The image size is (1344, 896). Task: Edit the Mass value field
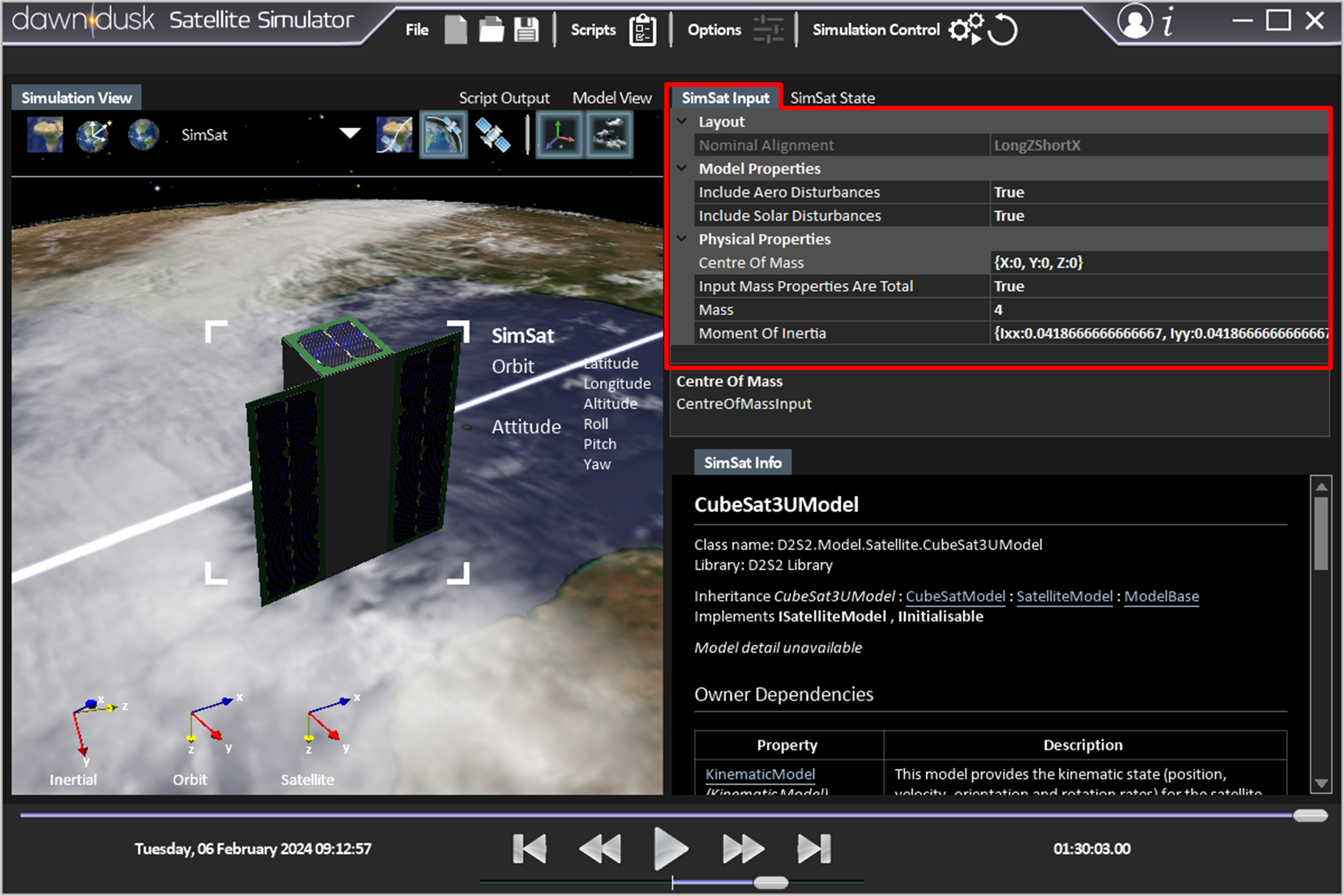(x=1159, y=310)
